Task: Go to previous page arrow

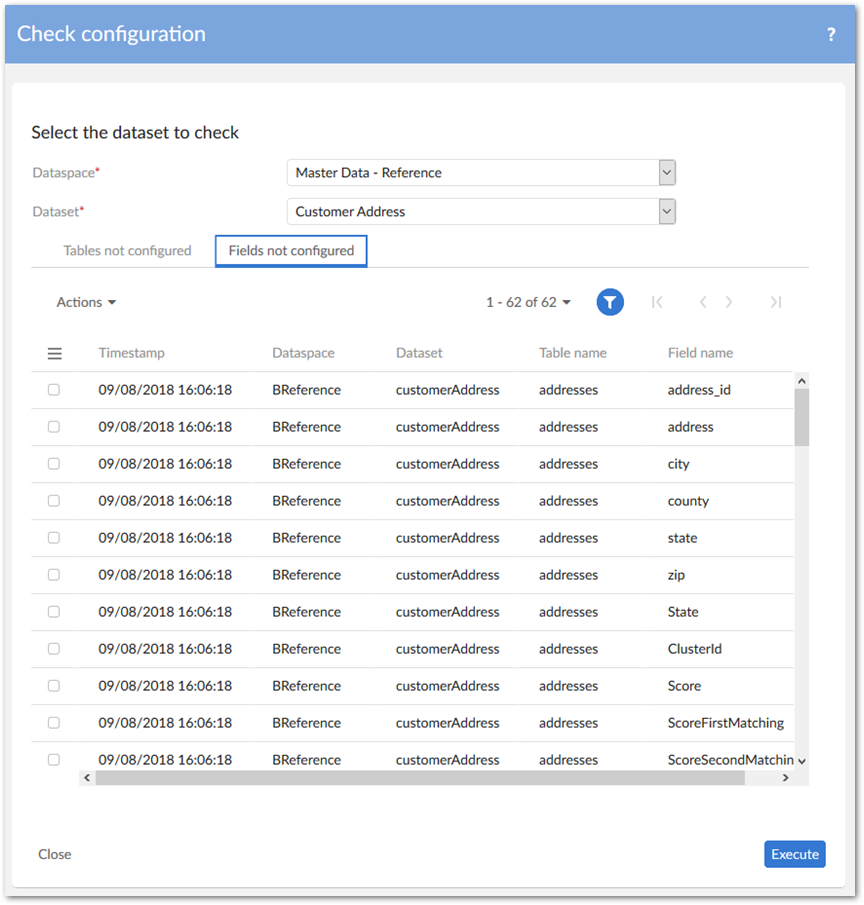Action: pyautogui.click(x=703, y=302)
